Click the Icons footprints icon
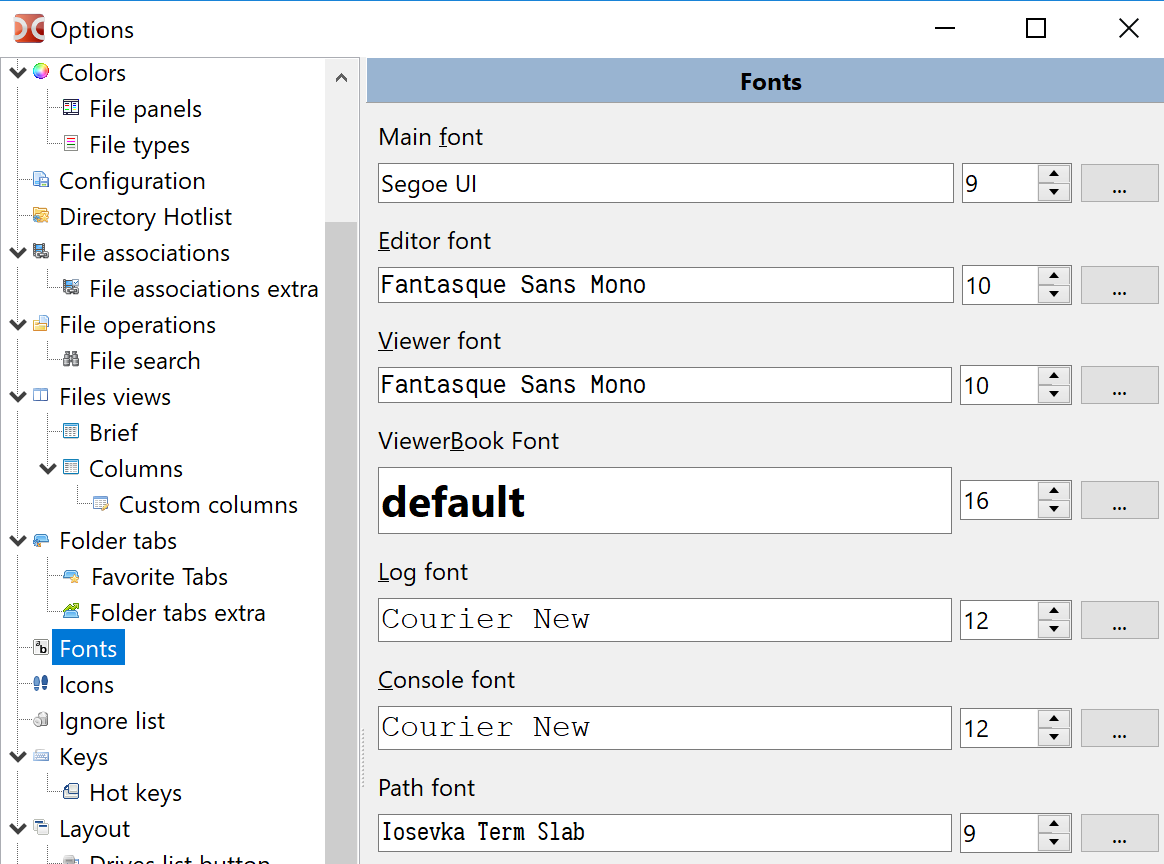The height and width of the screenshot is (864, 1164). [40, 684]
